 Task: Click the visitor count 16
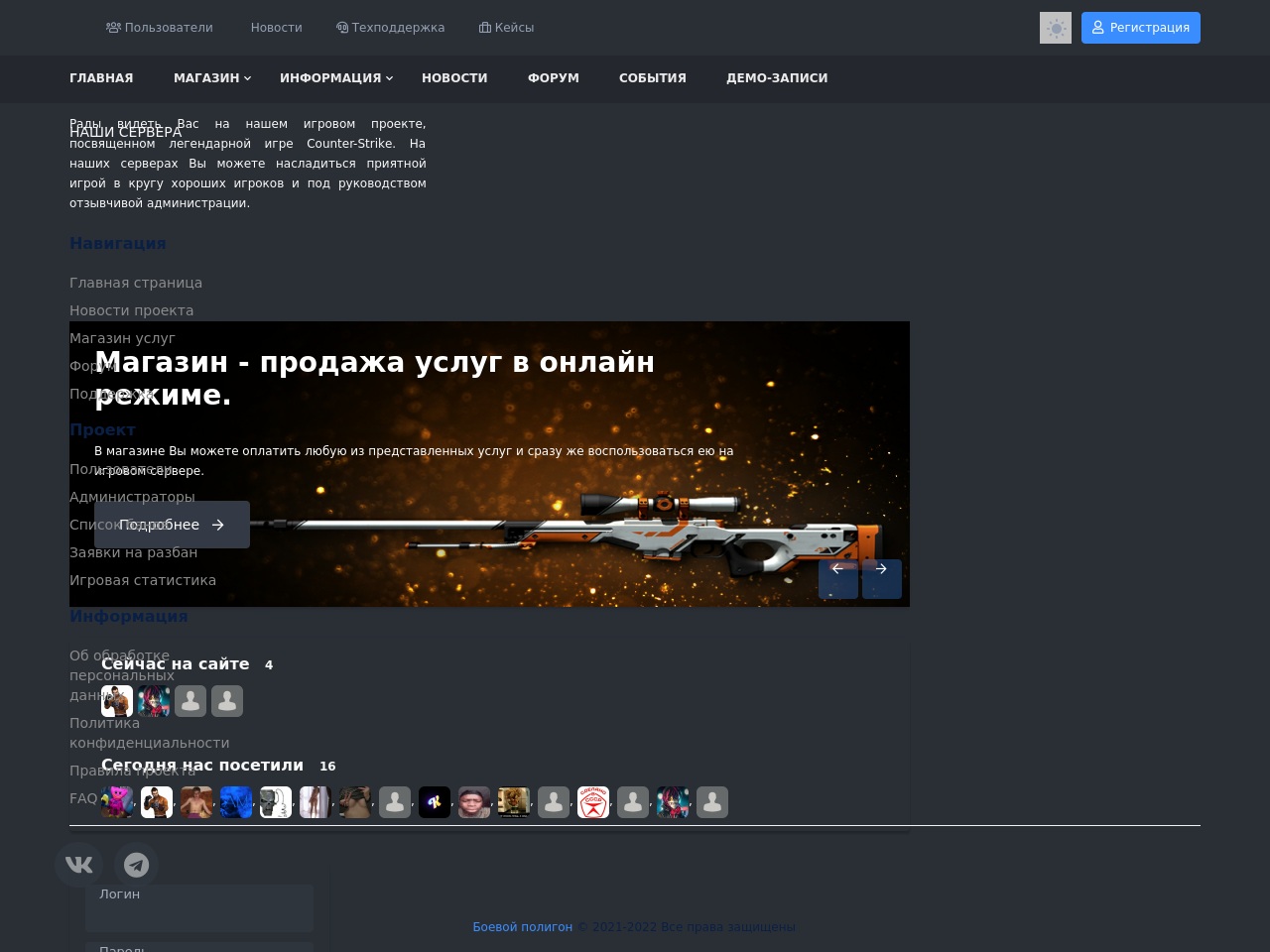pyautogui.click(x=327, y=767)
